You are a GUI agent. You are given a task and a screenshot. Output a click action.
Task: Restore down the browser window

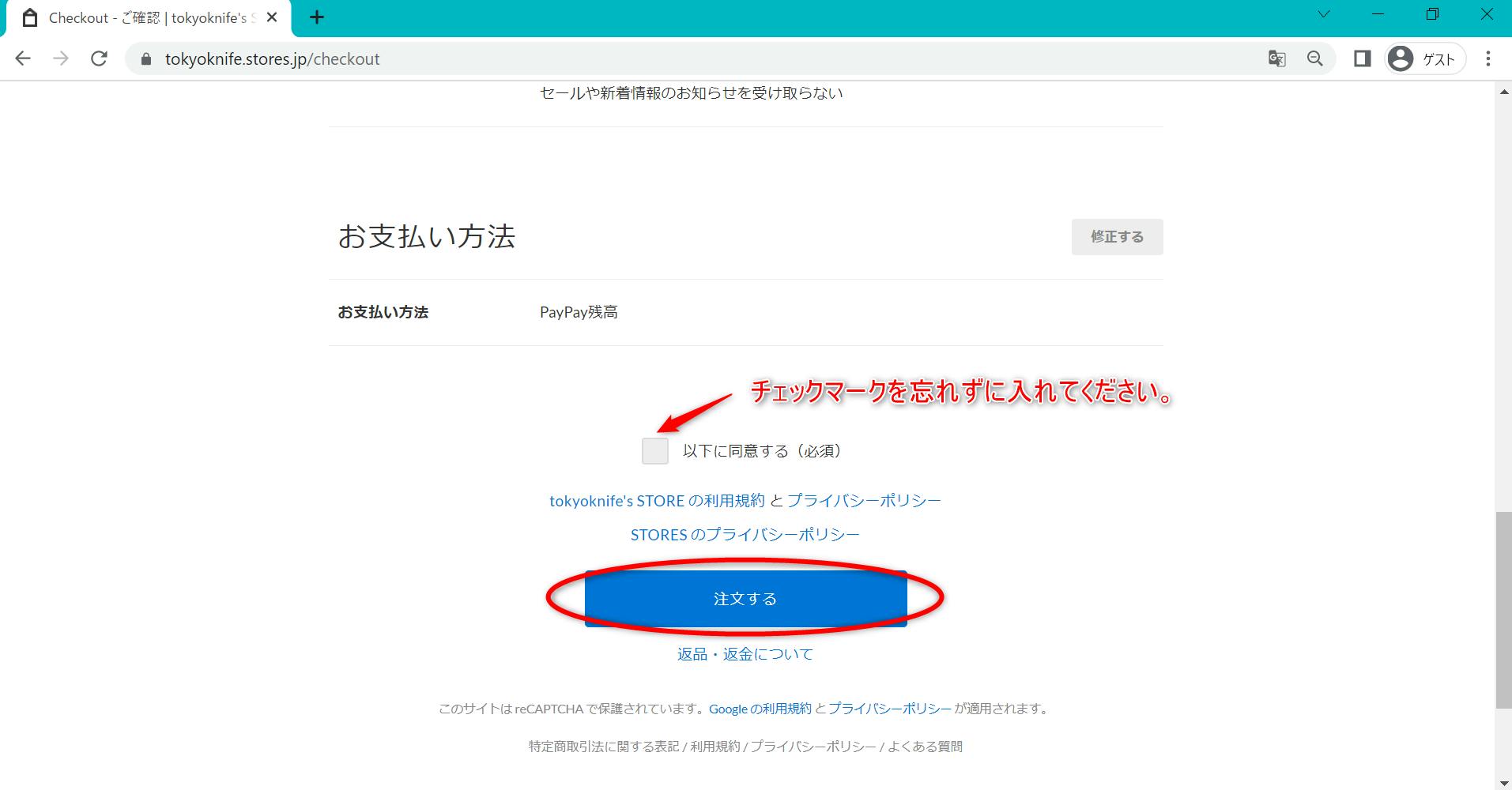(x=1432, y=14)
